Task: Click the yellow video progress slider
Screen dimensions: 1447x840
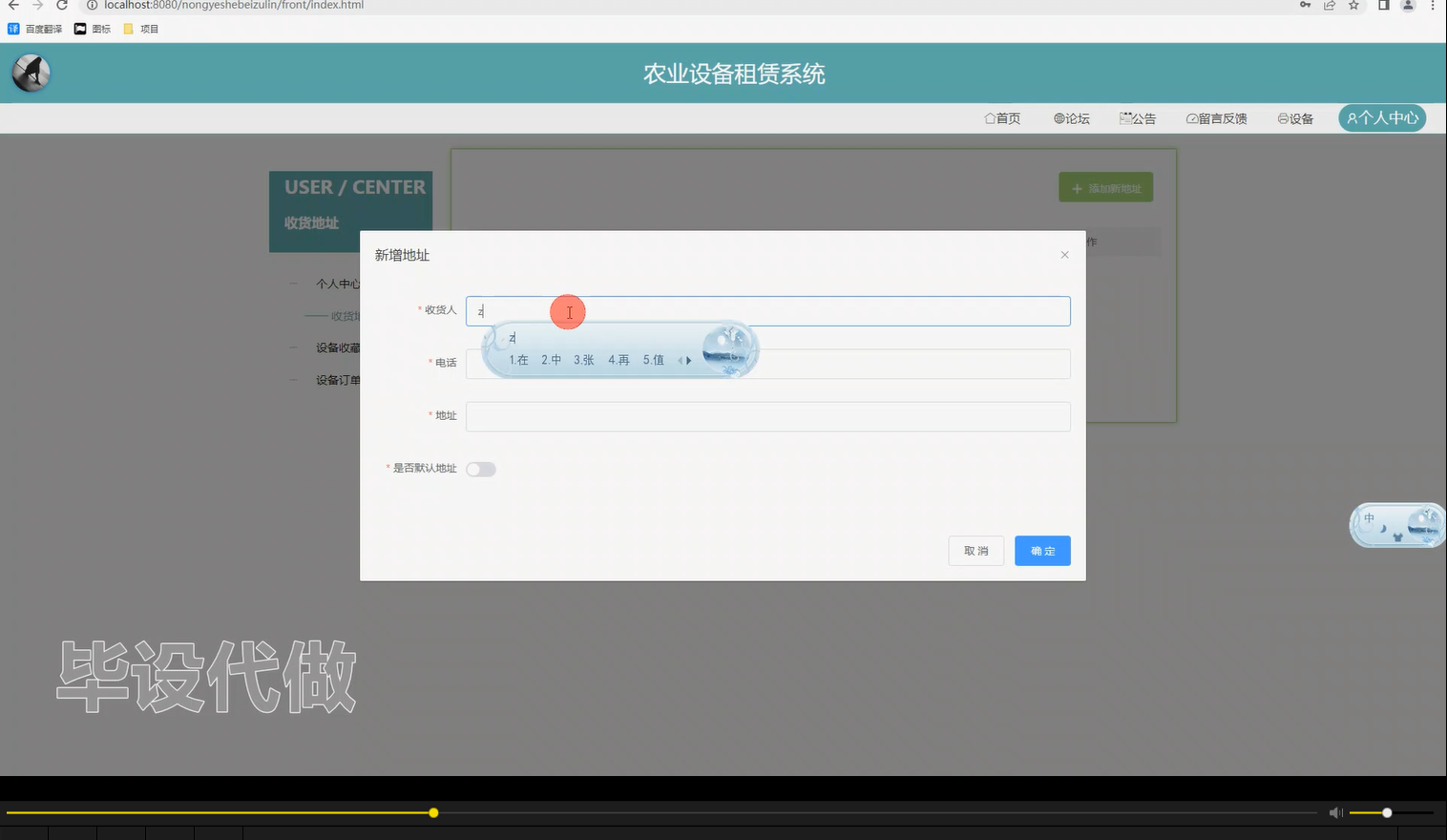Action: [x=433, y=812]
